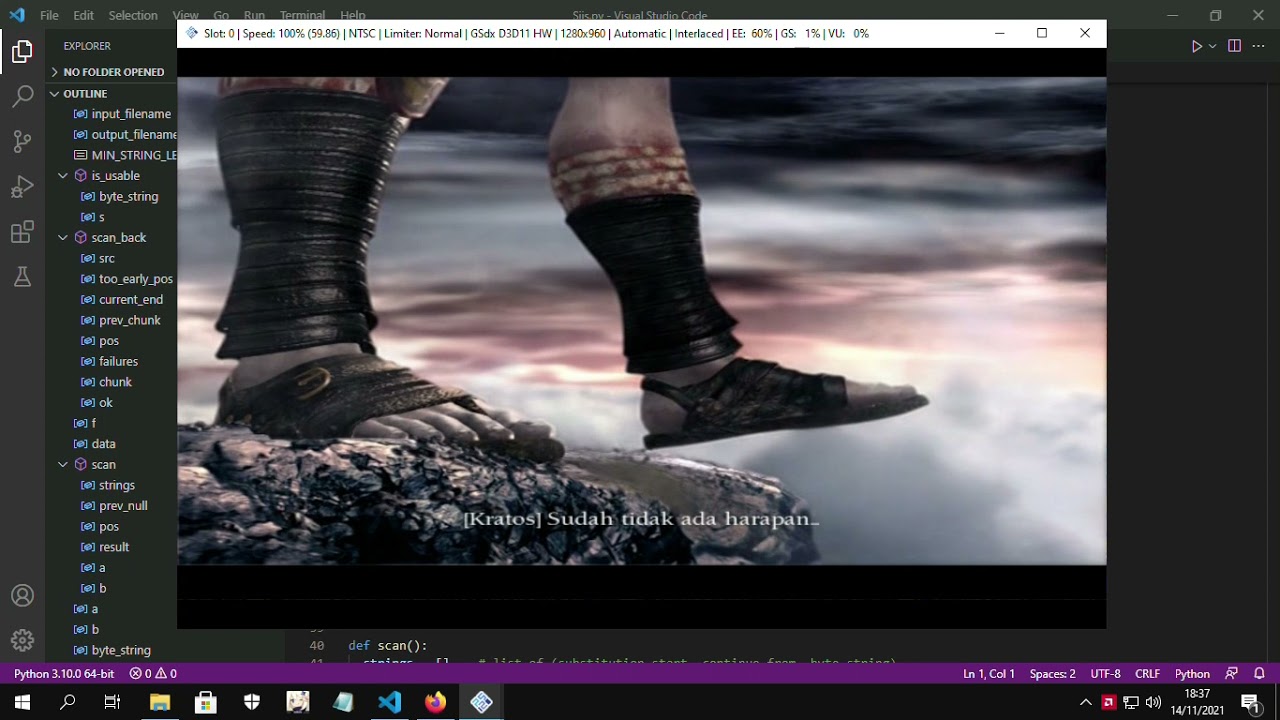Open the File menu
1280x720 pixels.
pos(49,15)
